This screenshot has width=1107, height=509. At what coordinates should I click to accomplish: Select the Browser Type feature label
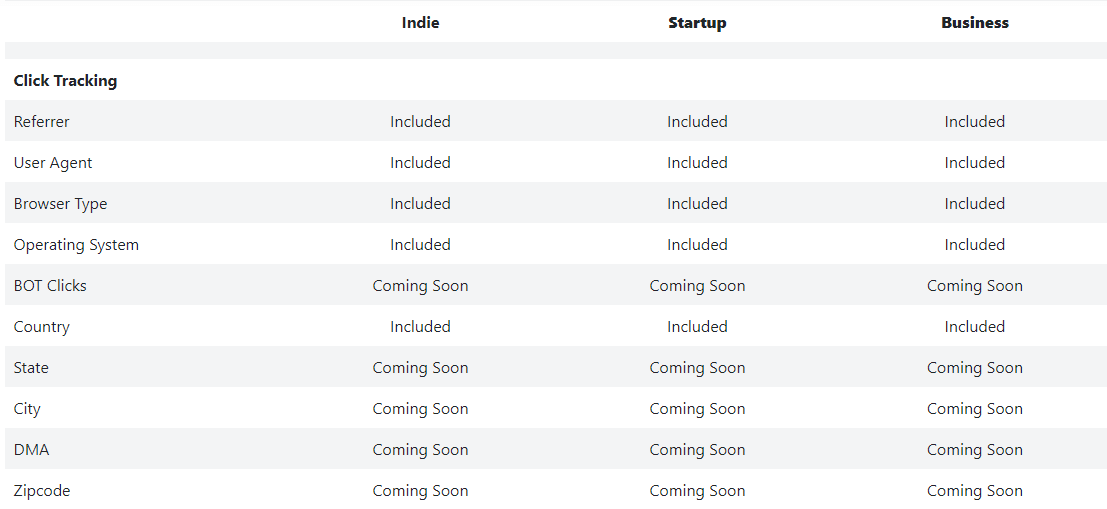[x=61, y=203]
